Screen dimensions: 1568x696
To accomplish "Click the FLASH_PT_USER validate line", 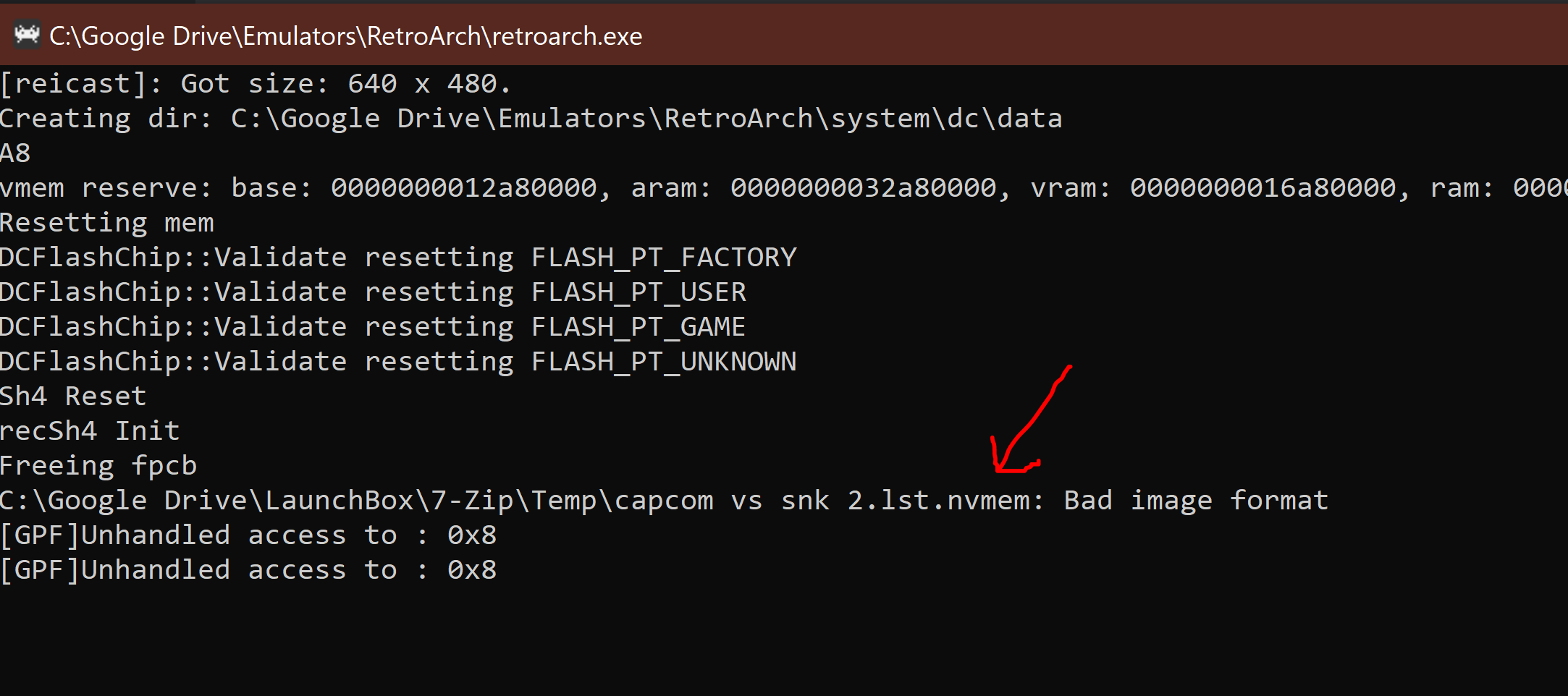I will [x=374, y=292].
